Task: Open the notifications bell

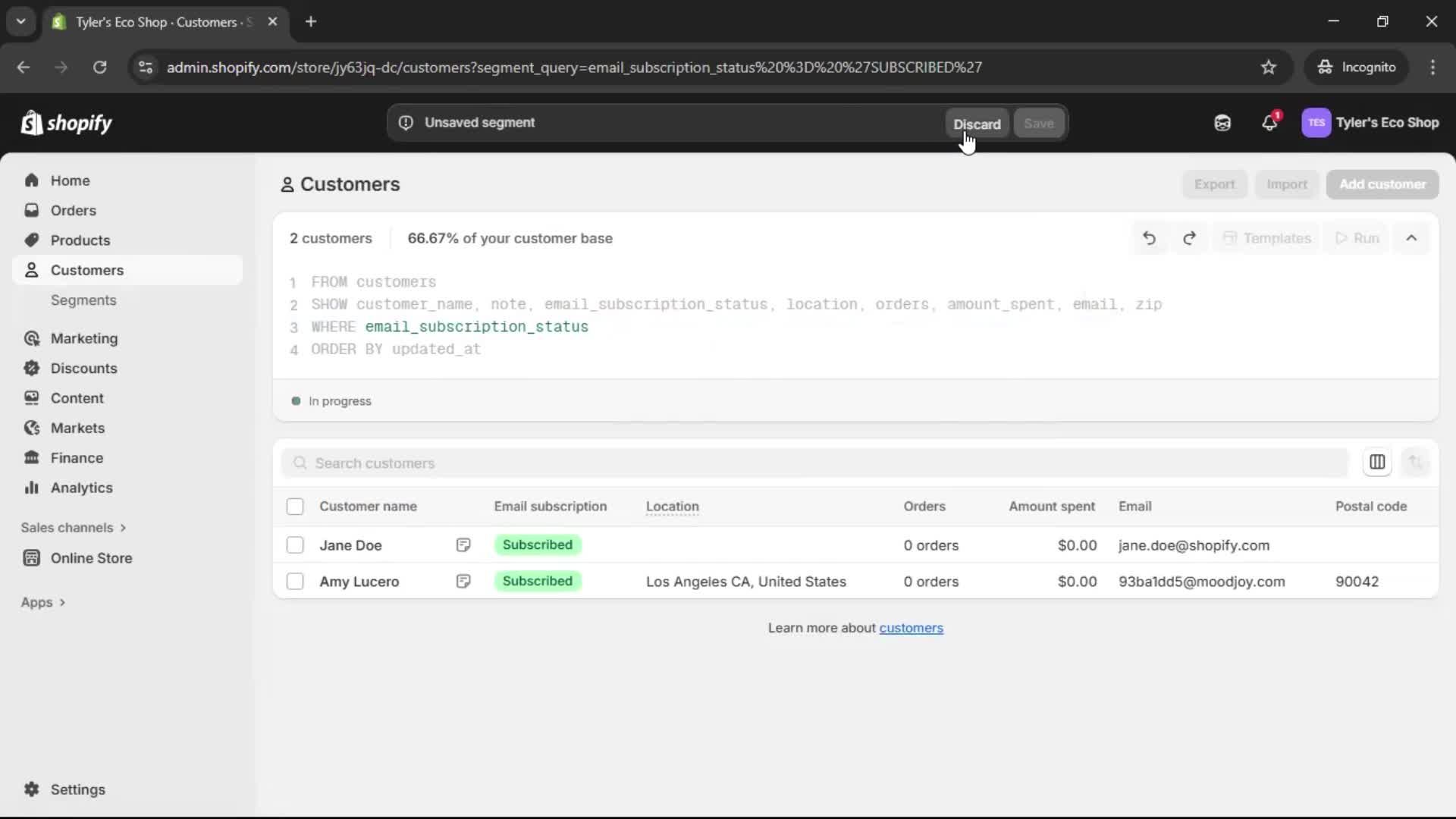Action: [x=1270, y=123]
